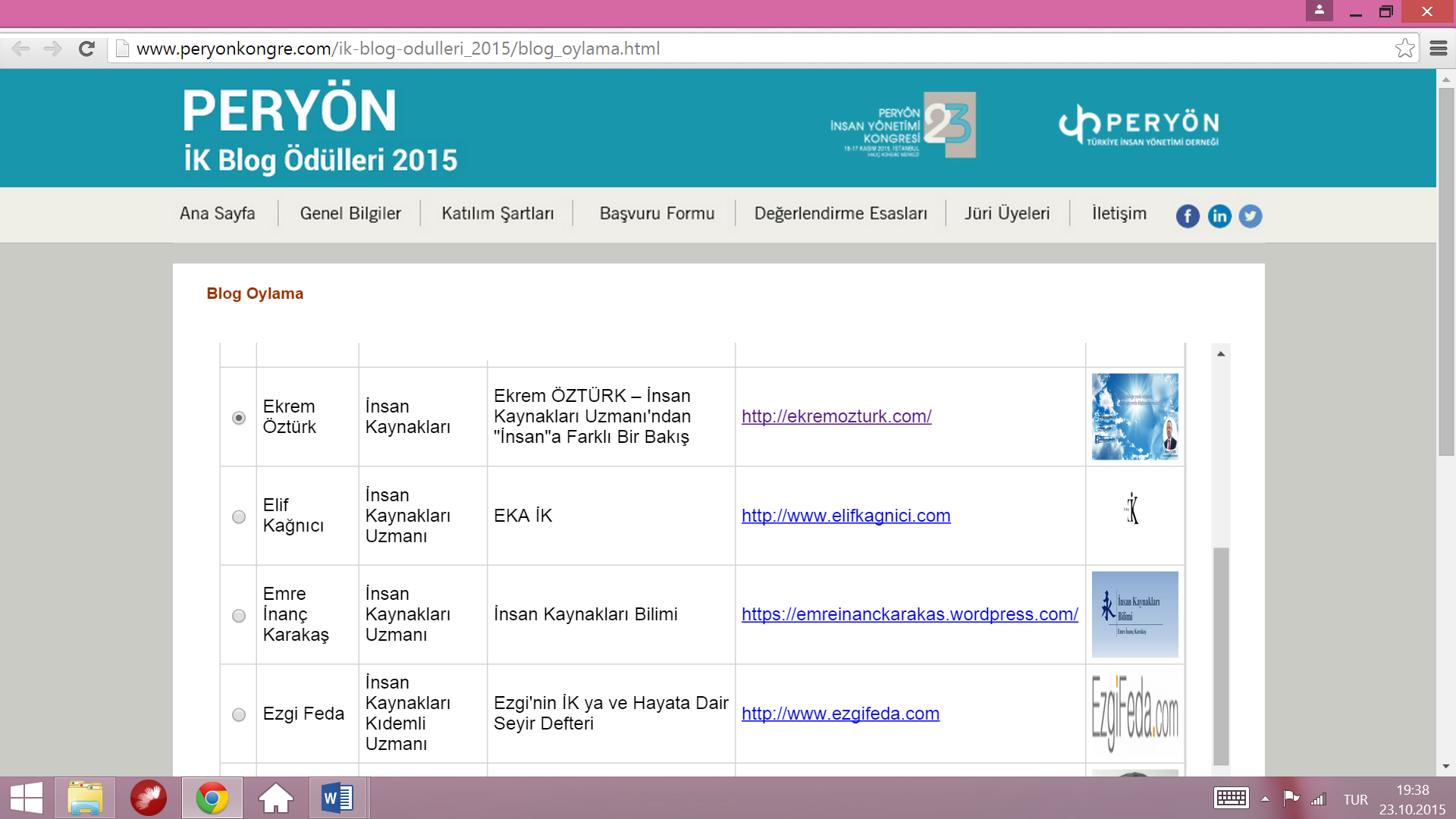Open Microsoft Word from taskbar
Viewport: 1456px width, 819px height.
coord(337,798)
